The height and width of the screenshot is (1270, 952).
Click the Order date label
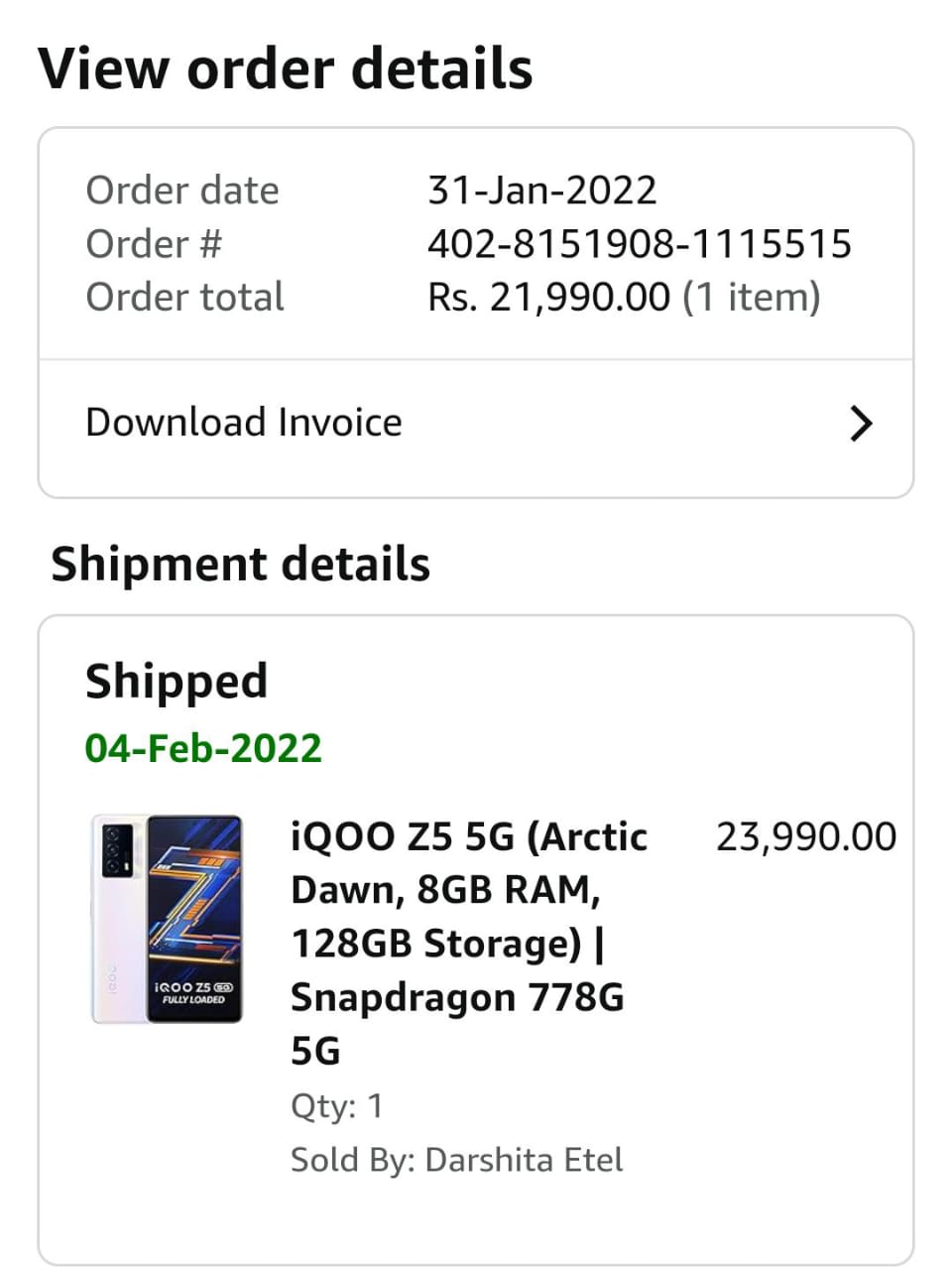click(182, 190)
